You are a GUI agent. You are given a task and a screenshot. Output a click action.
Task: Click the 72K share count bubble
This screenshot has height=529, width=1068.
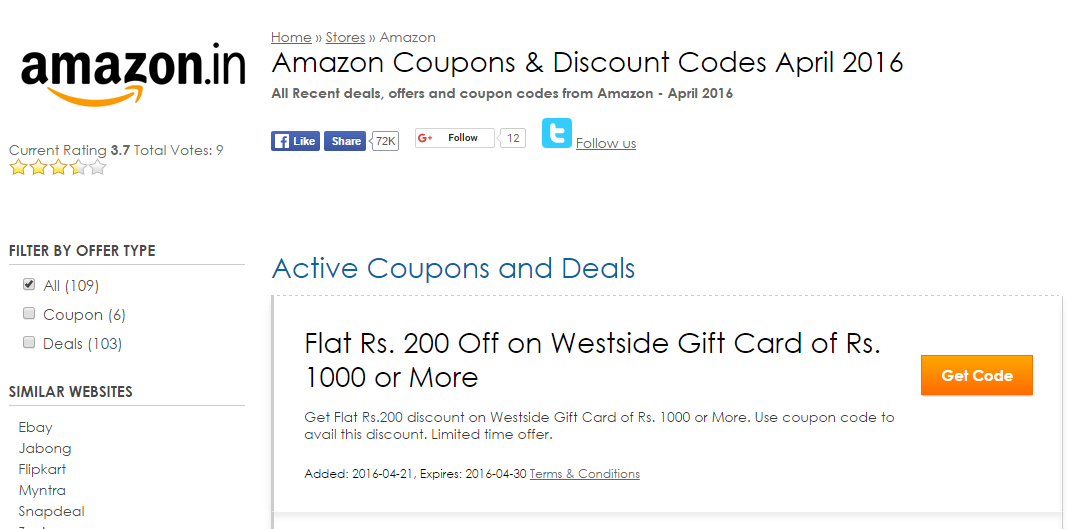[x=385, y=141]
